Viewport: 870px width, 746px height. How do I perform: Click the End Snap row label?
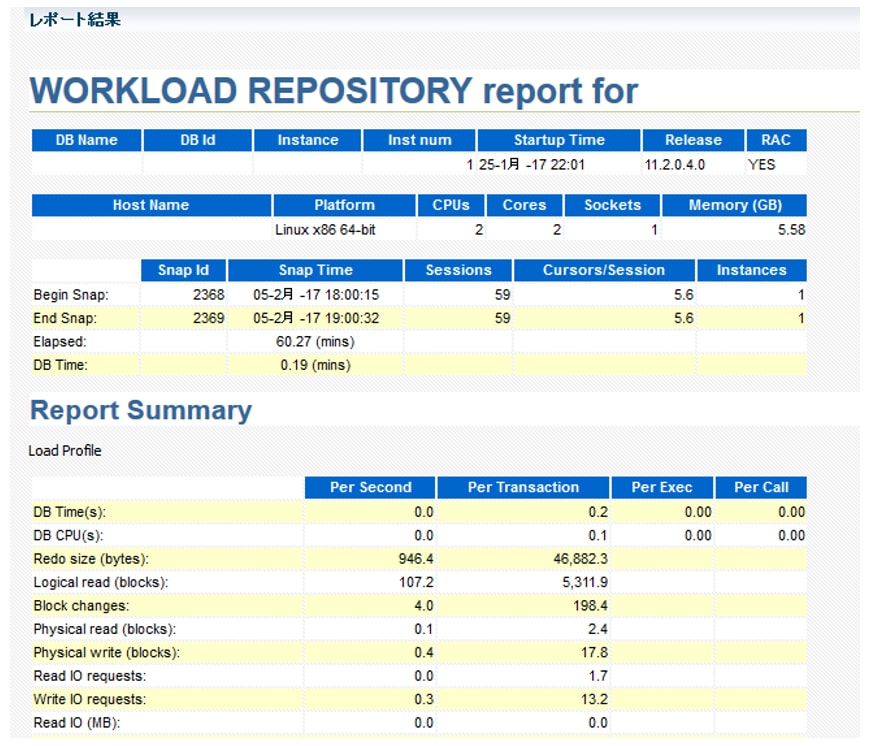pyautogui.click(x=63, y=318)
